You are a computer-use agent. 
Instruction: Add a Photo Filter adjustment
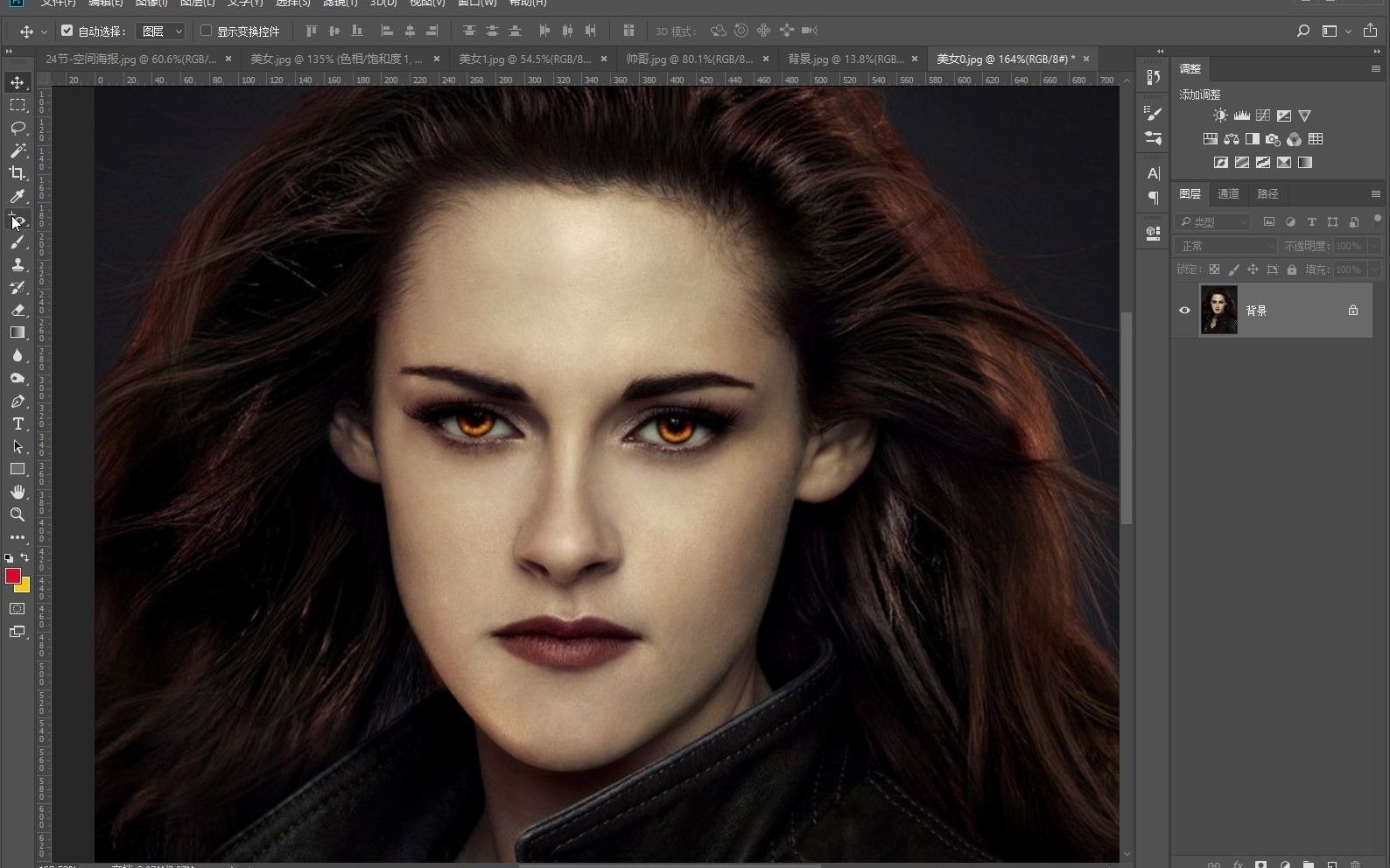tap(1274, 139)
